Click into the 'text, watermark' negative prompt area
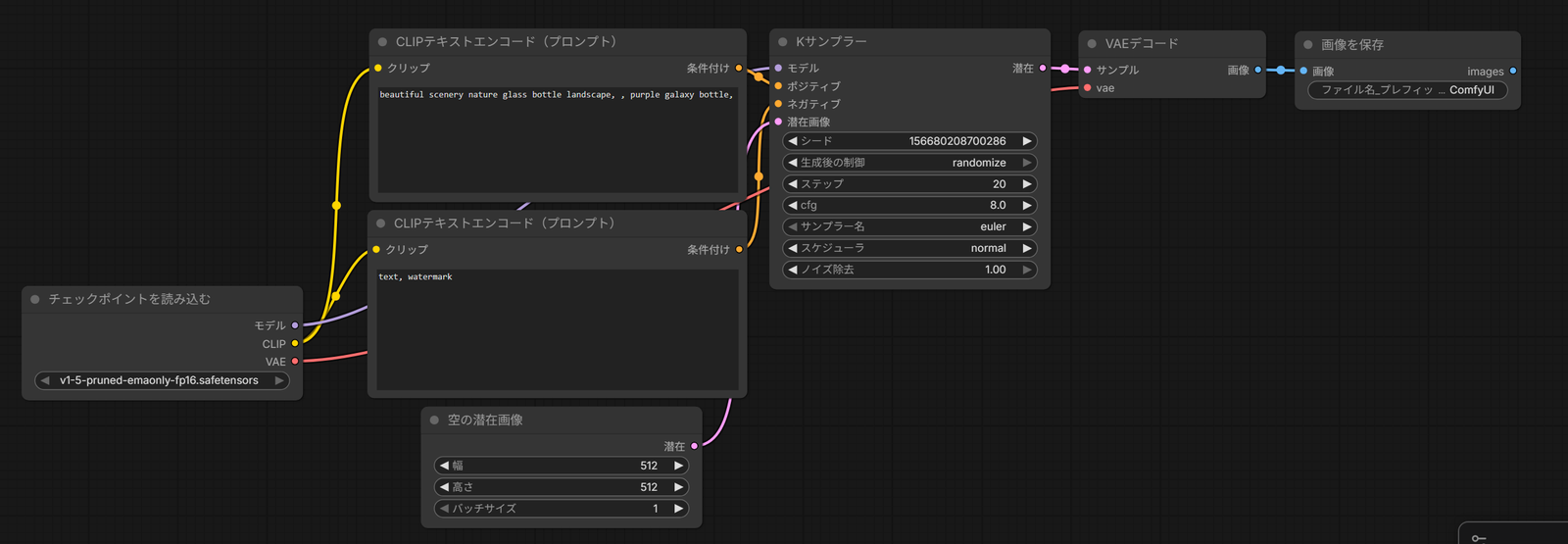Image resolution: width=1568 pixels, height=544 pixels. pyautogui.click(x=557, y=329)
